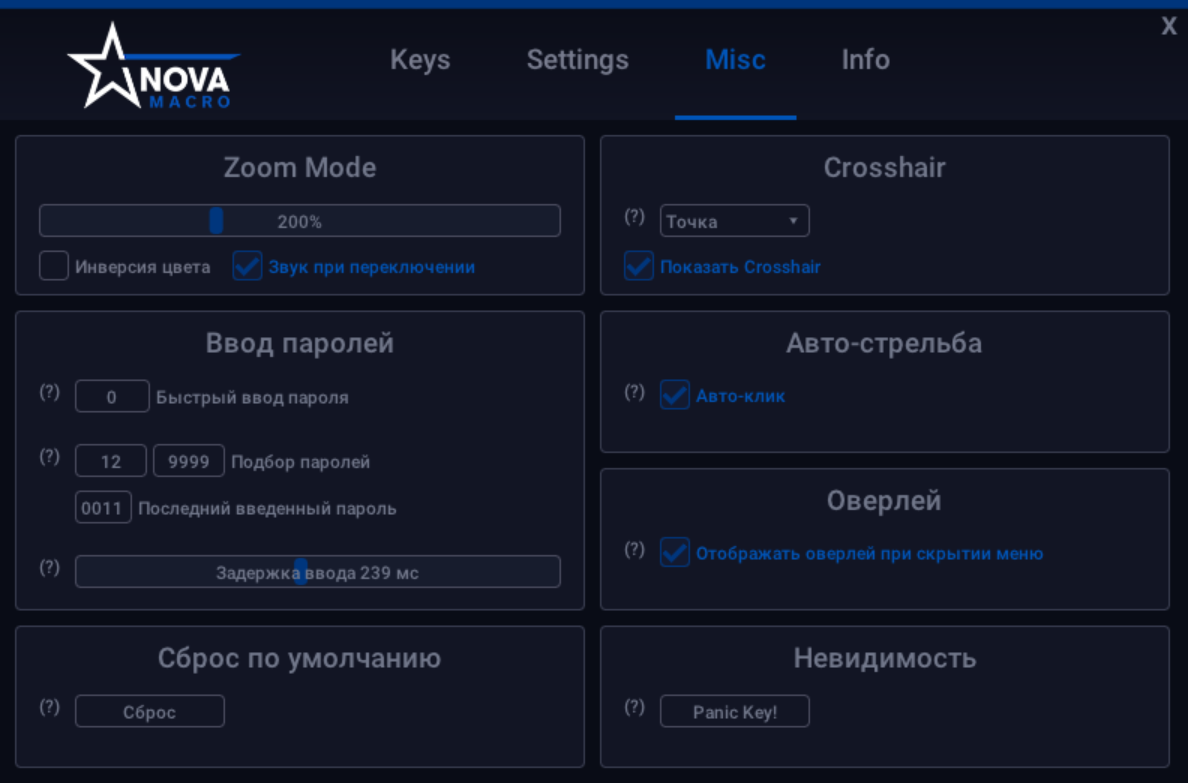Open help hint next to Crosshair type

(x=634, y=217)
